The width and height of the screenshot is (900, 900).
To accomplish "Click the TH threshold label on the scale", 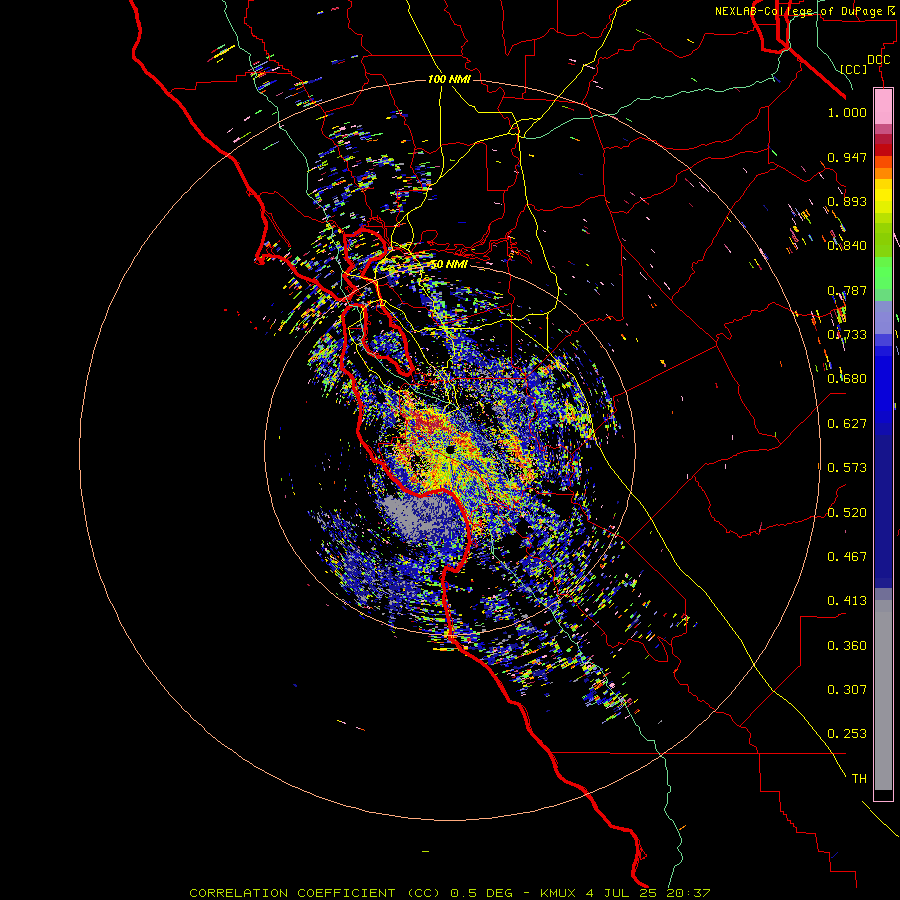I will [x=859, y=779].
